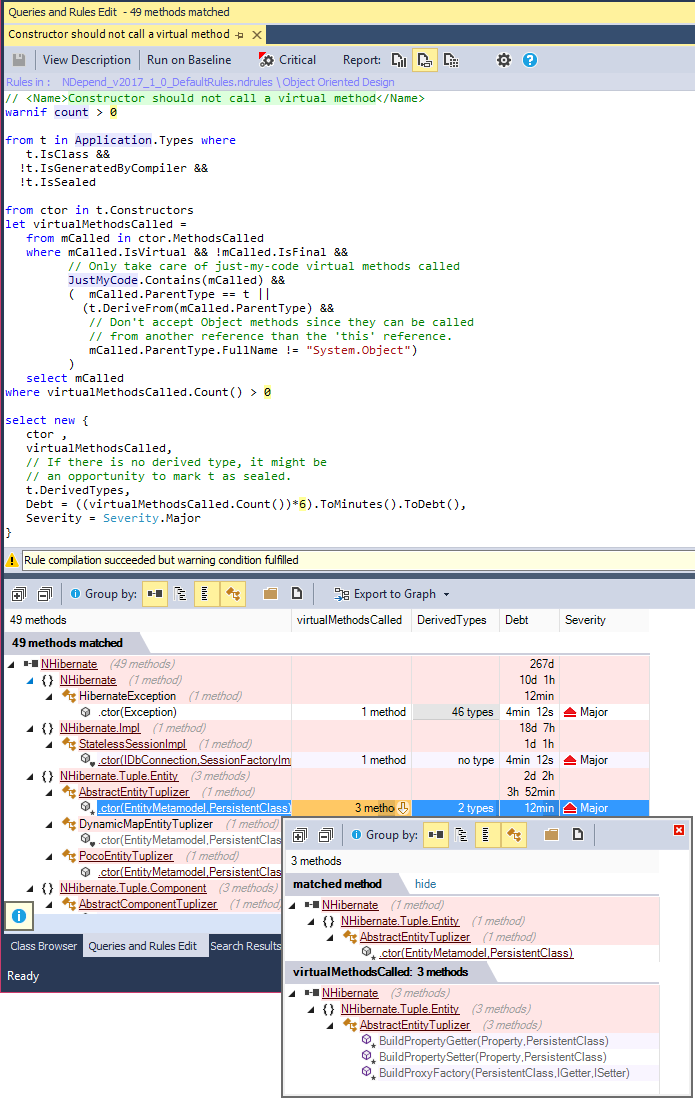Click the folder icon in the 3 methods popup

551,835
